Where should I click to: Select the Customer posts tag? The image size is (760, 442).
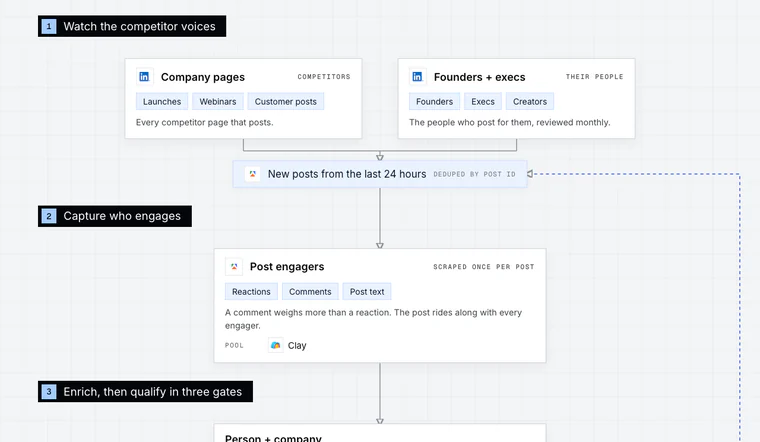(285, 101)
